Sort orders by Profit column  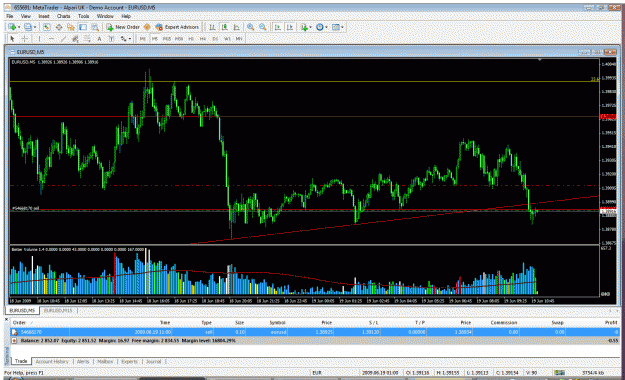coord(611,322)
